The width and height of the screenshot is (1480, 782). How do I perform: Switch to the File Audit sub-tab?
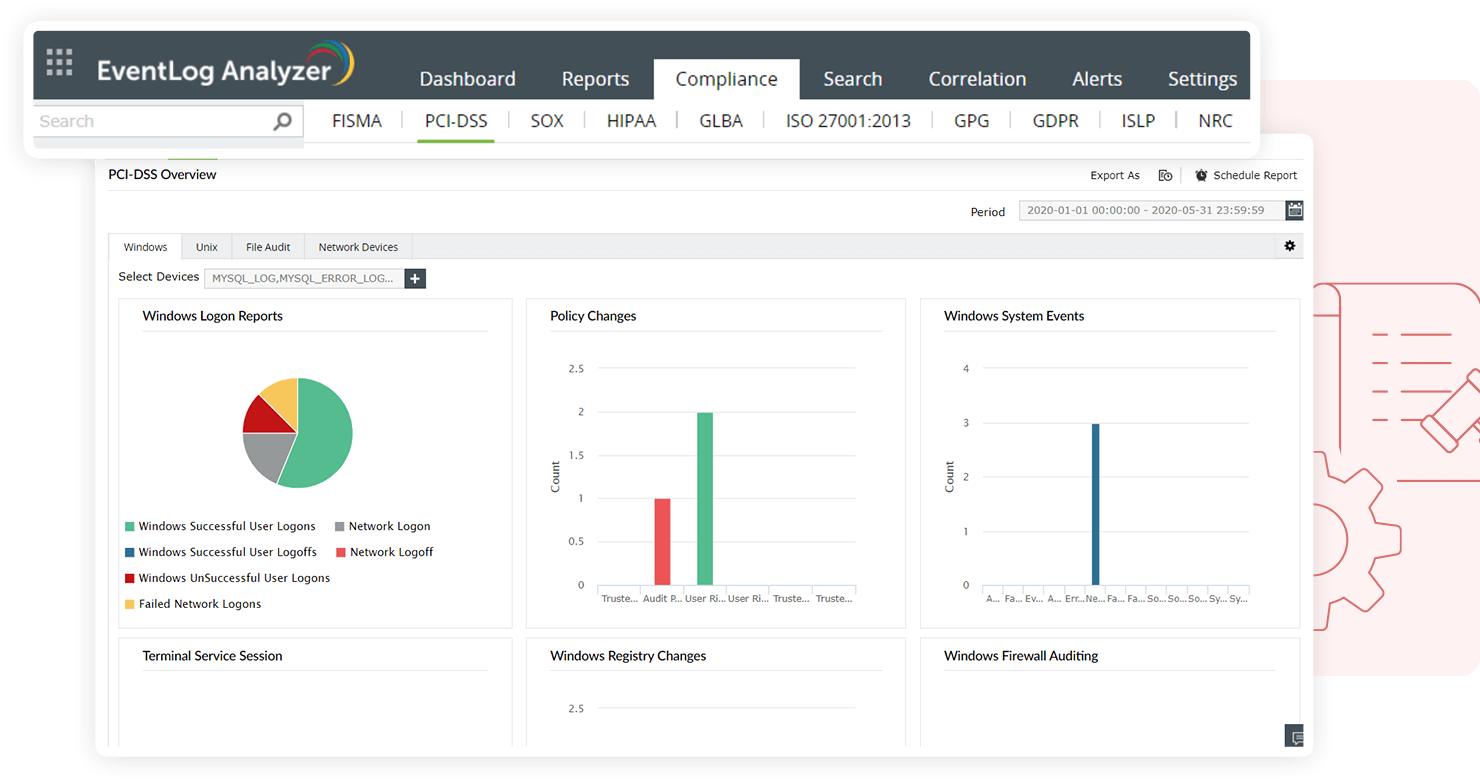(x=268, y=247)
